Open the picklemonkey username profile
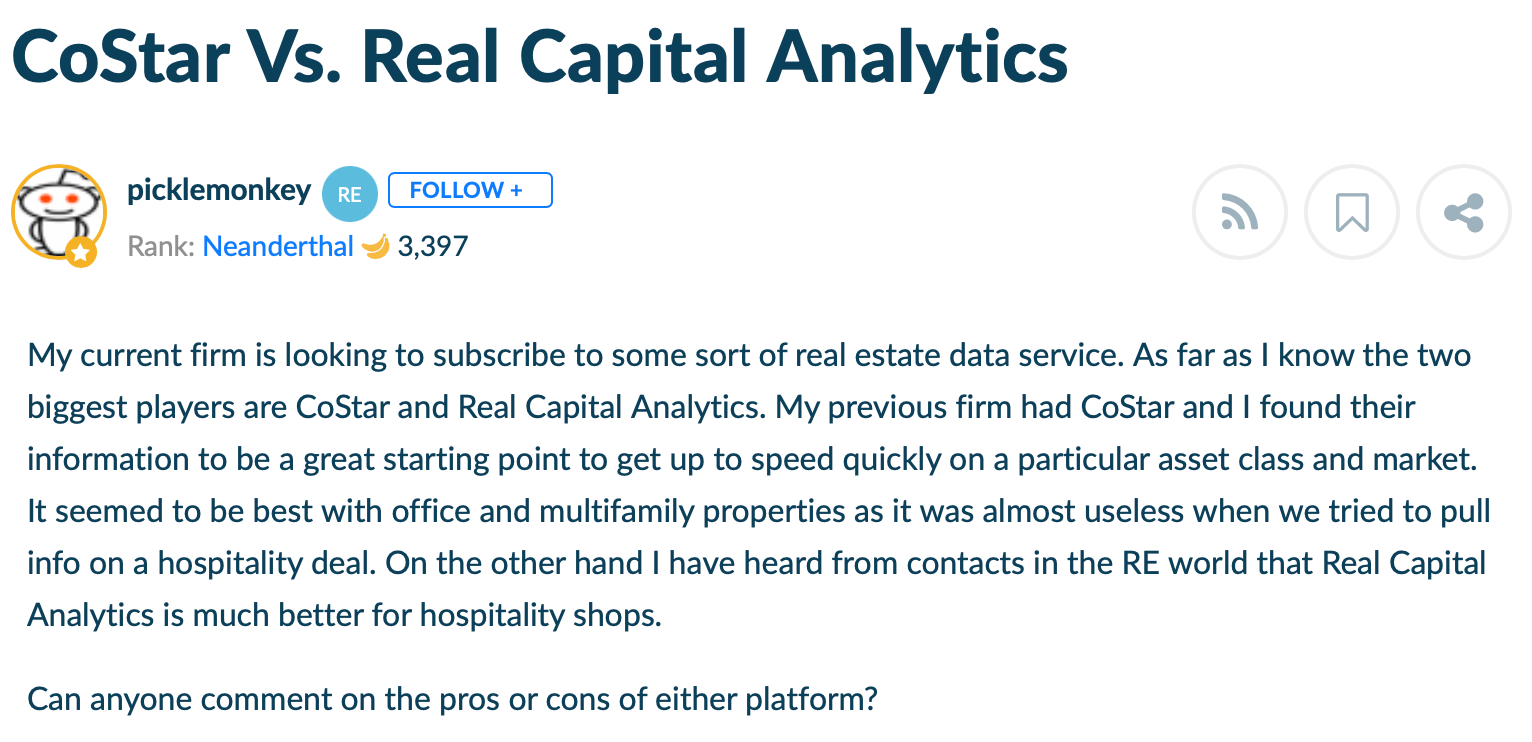 [219, 190]
